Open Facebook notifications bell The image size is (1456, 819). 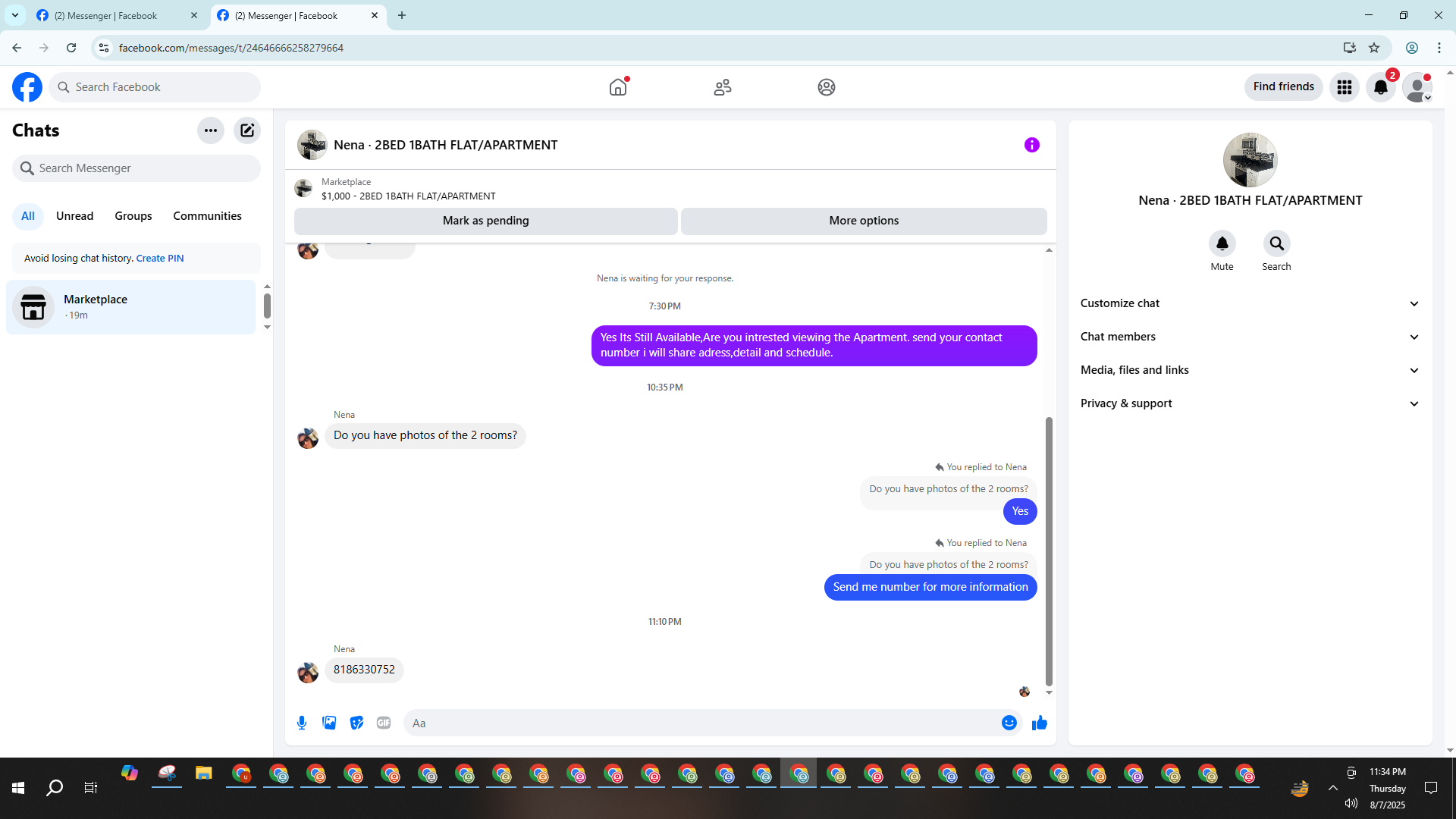click(1381, 87)
